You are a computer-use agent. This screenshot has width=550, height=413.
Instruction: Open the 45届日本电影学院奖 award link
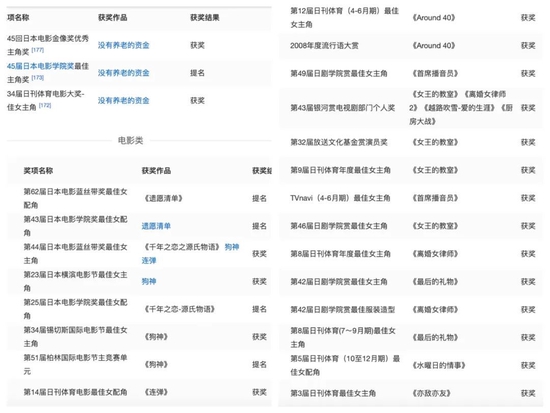pyautogui.click(x=40, y=66)
